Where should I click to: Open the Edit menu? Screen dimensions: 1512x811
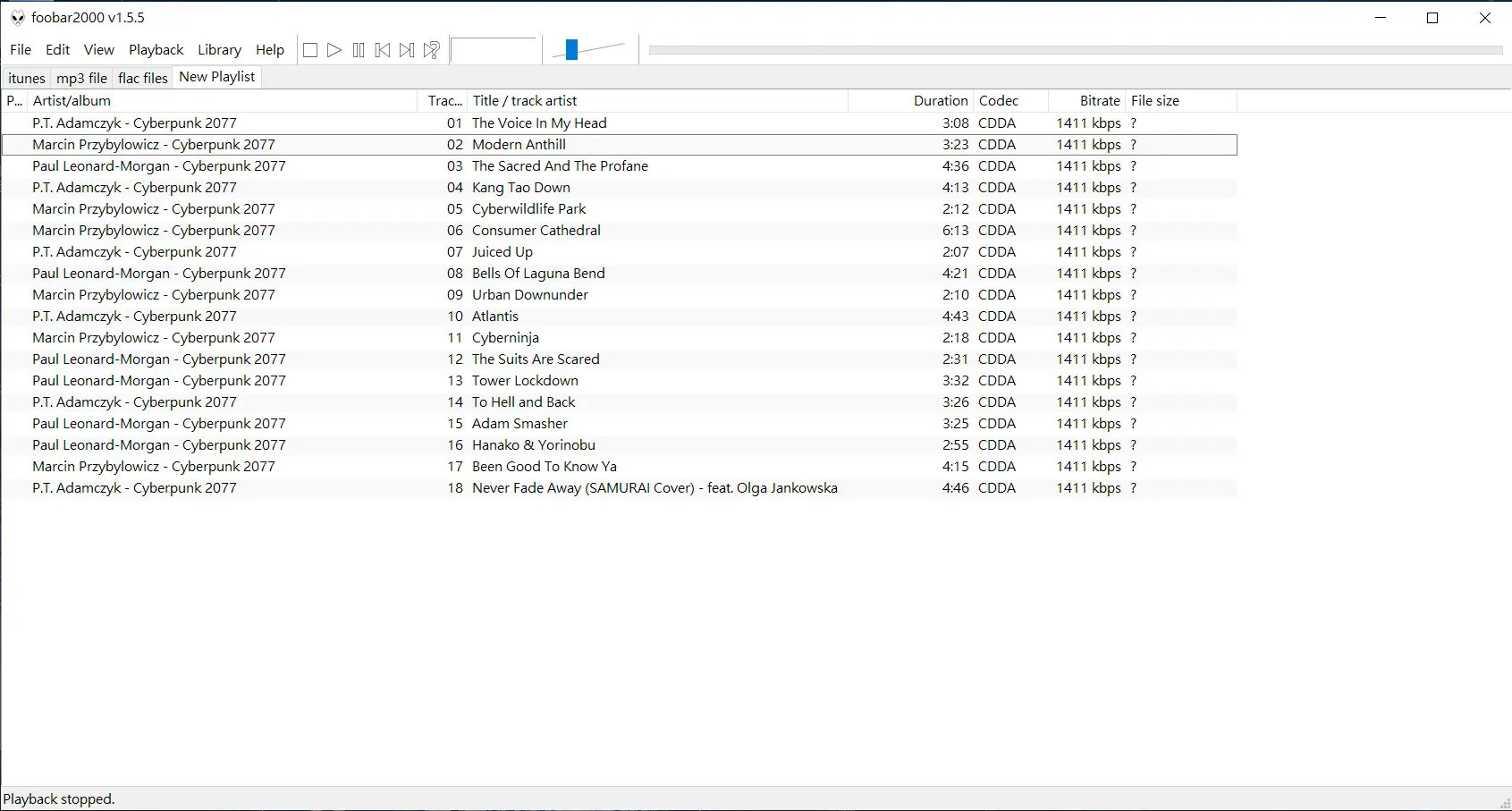58,50
